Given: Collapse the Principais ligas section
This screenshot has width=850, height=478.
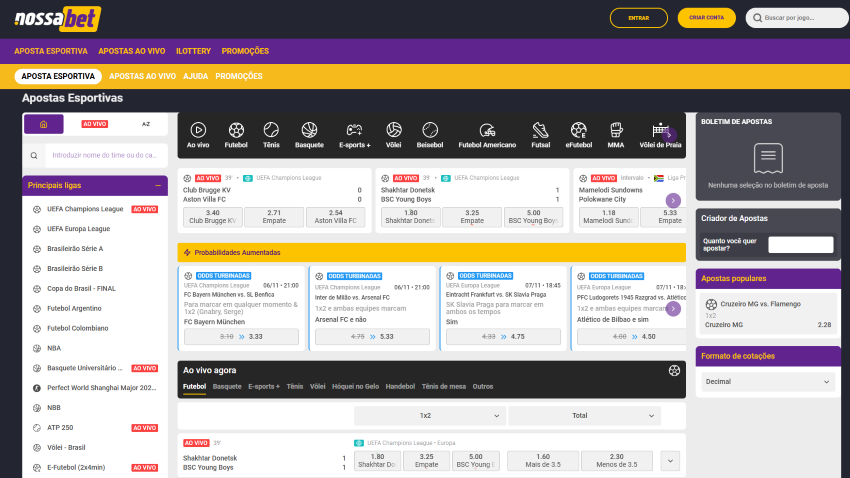Looking at the screenshot, I should click(x=158, y=185).
